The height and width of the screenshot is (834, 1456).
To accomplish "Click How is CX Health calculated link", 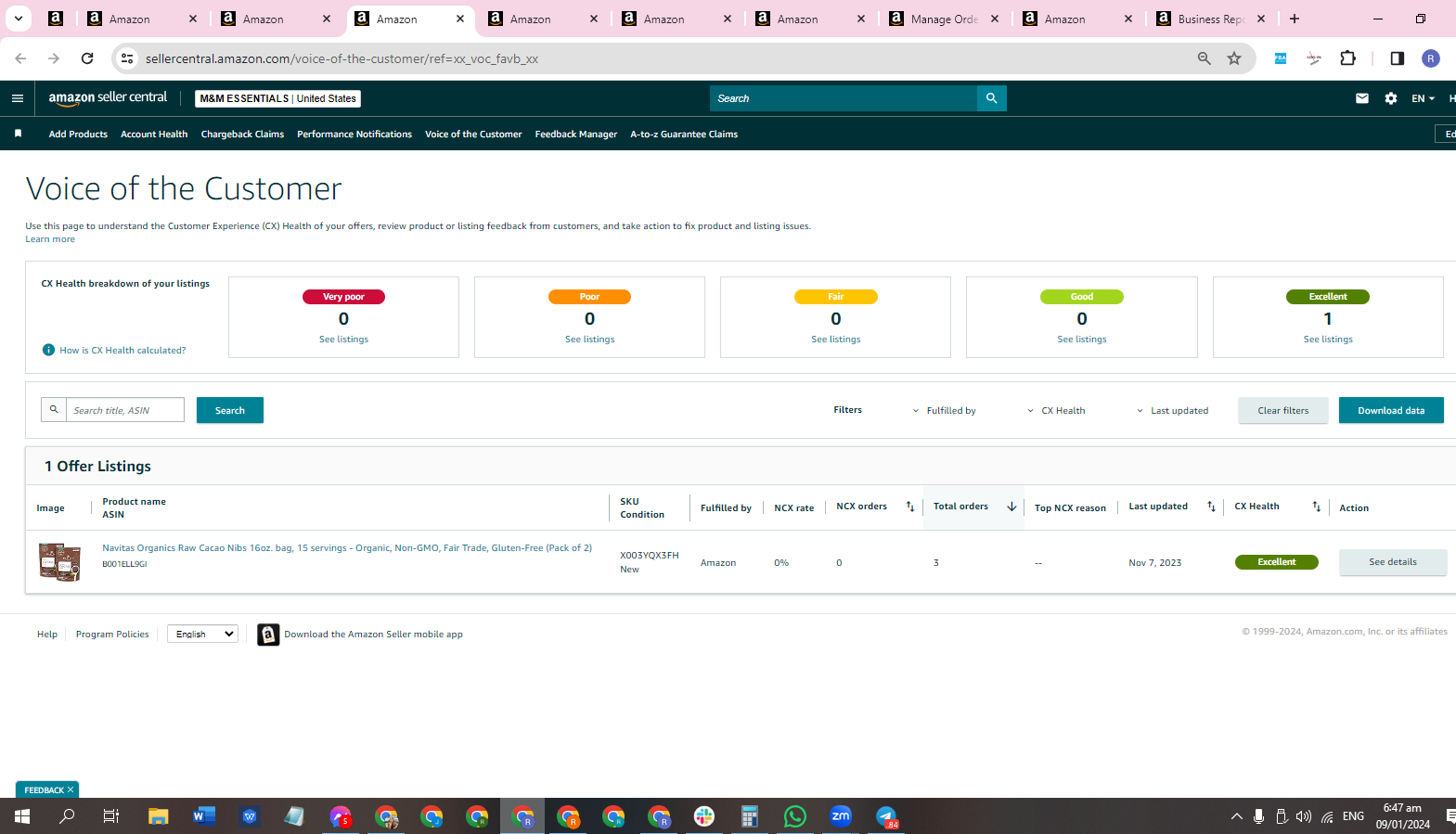I will click(122, 351).
